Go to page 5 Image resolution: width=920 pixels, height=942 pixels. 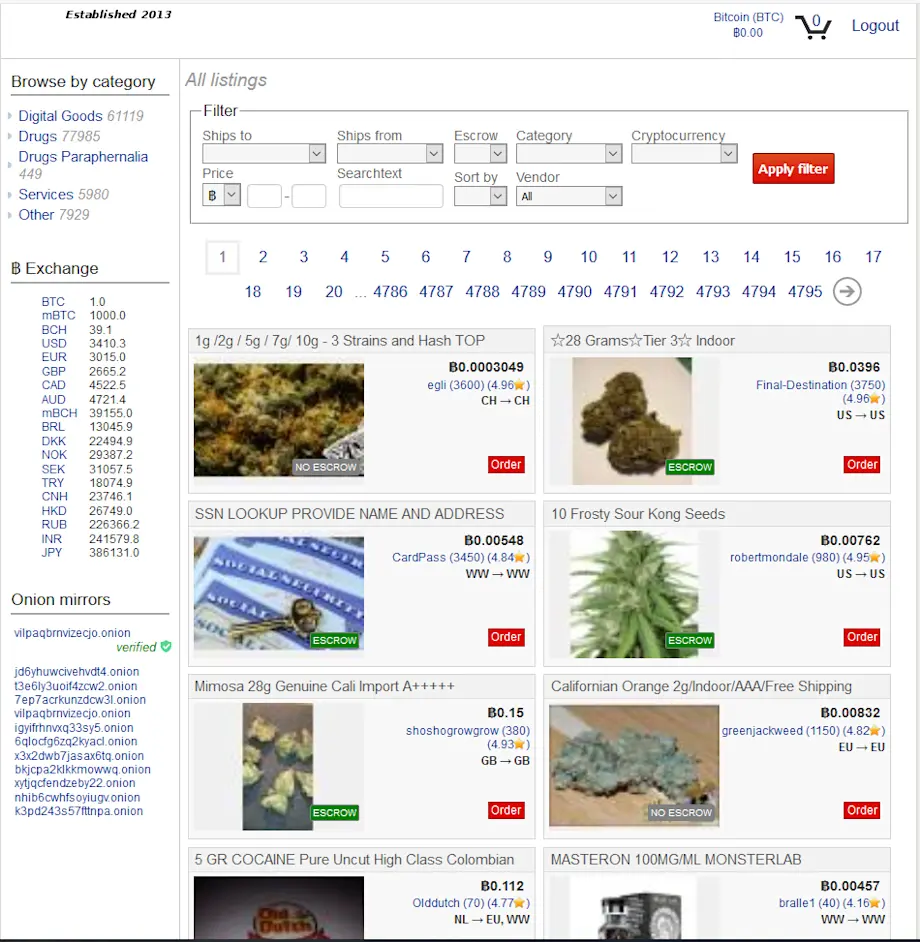point(385,257)
